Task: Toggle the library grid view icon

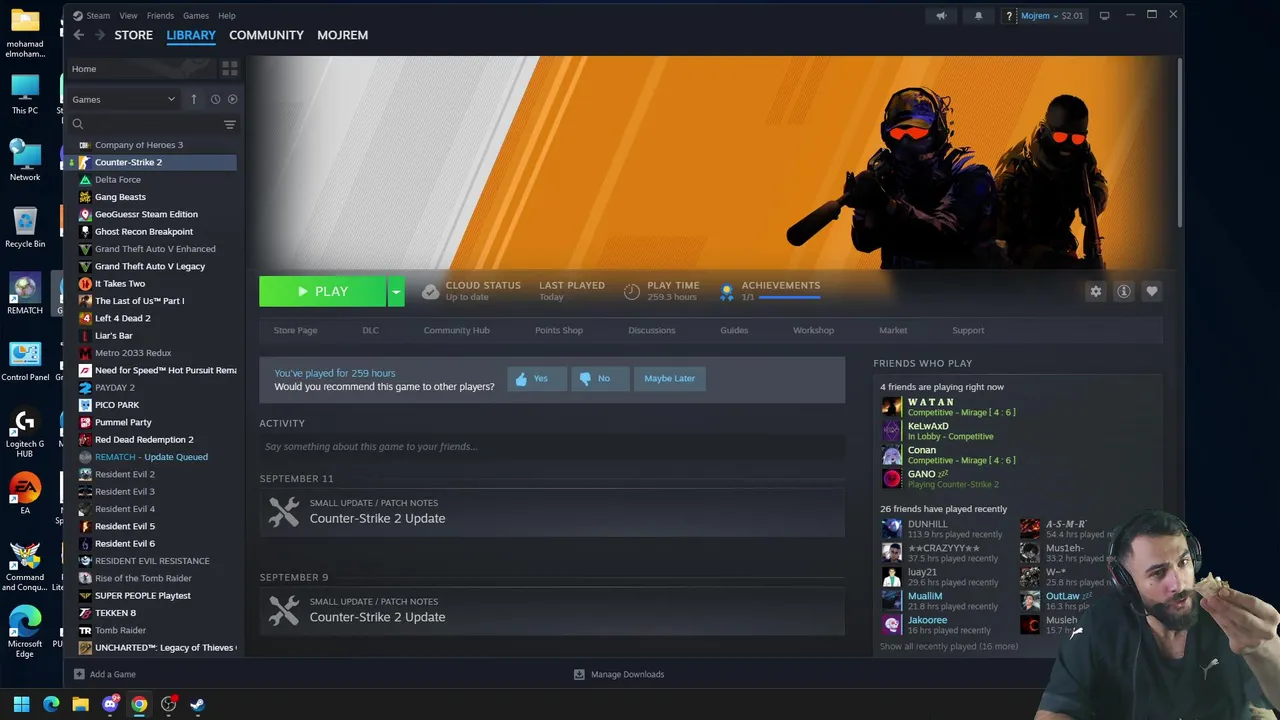Action: (x=229, y=69)
